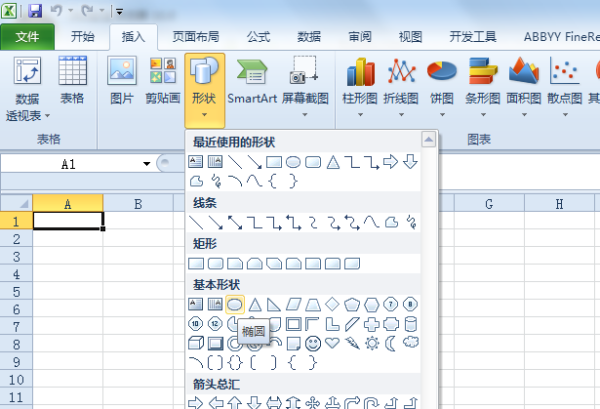Select column G header
This screenshot has width=600, height=409.
pyautogui.click(x=489, y=204)
